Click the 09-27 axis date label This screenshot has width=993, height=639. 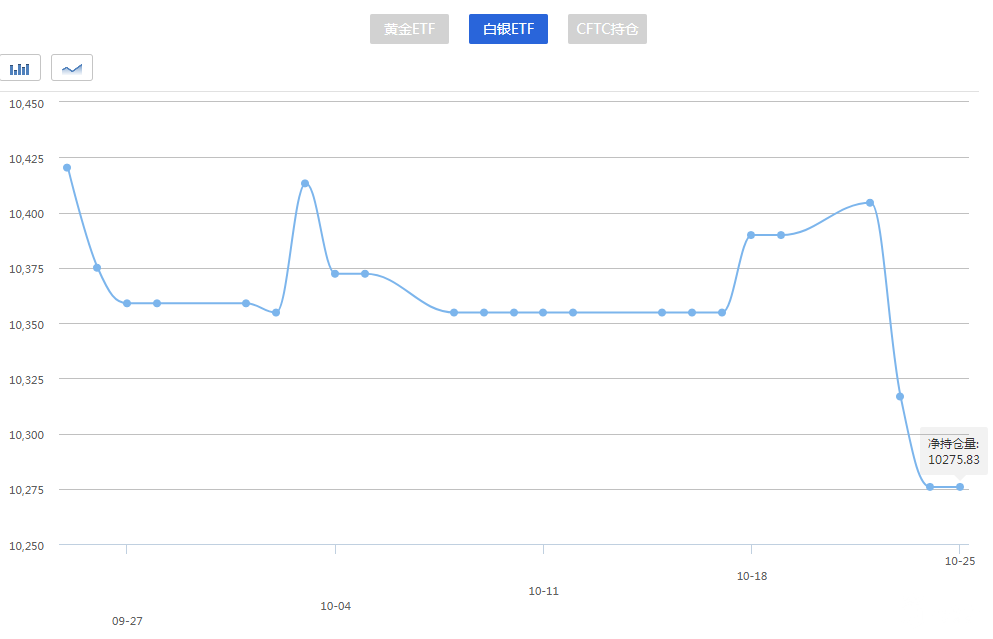pos(127,621)
